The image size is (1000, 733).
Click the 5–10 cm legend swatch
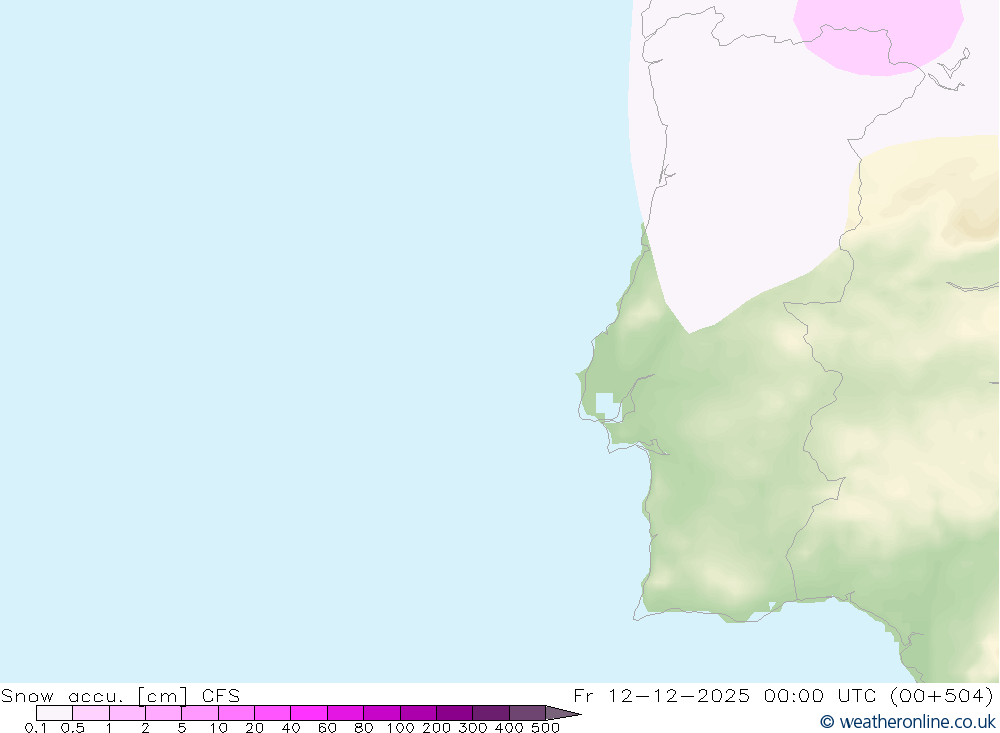200,713
